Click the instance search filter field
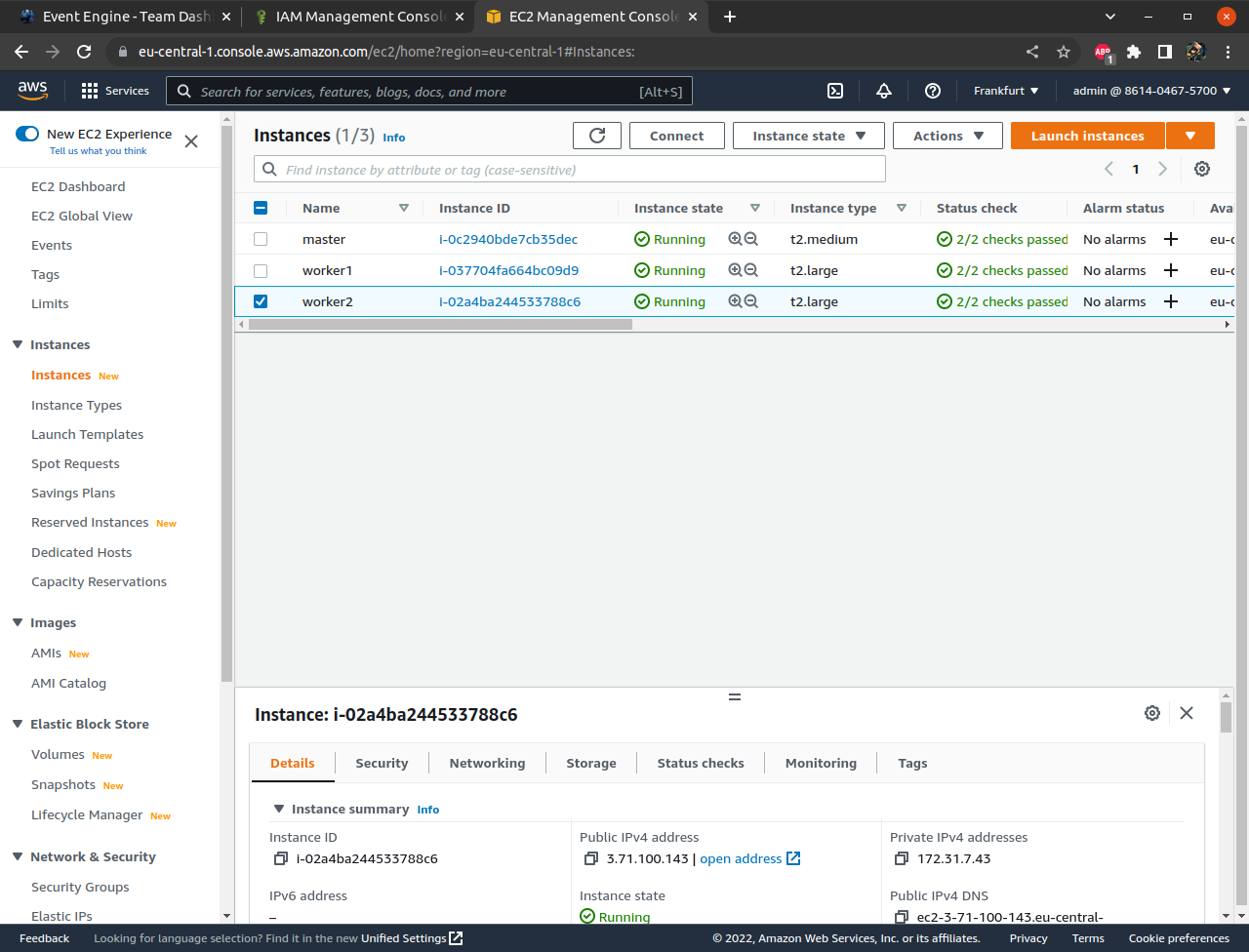Image resolution: width=1249 pixels, height=952 pixels. pos(570,169)
